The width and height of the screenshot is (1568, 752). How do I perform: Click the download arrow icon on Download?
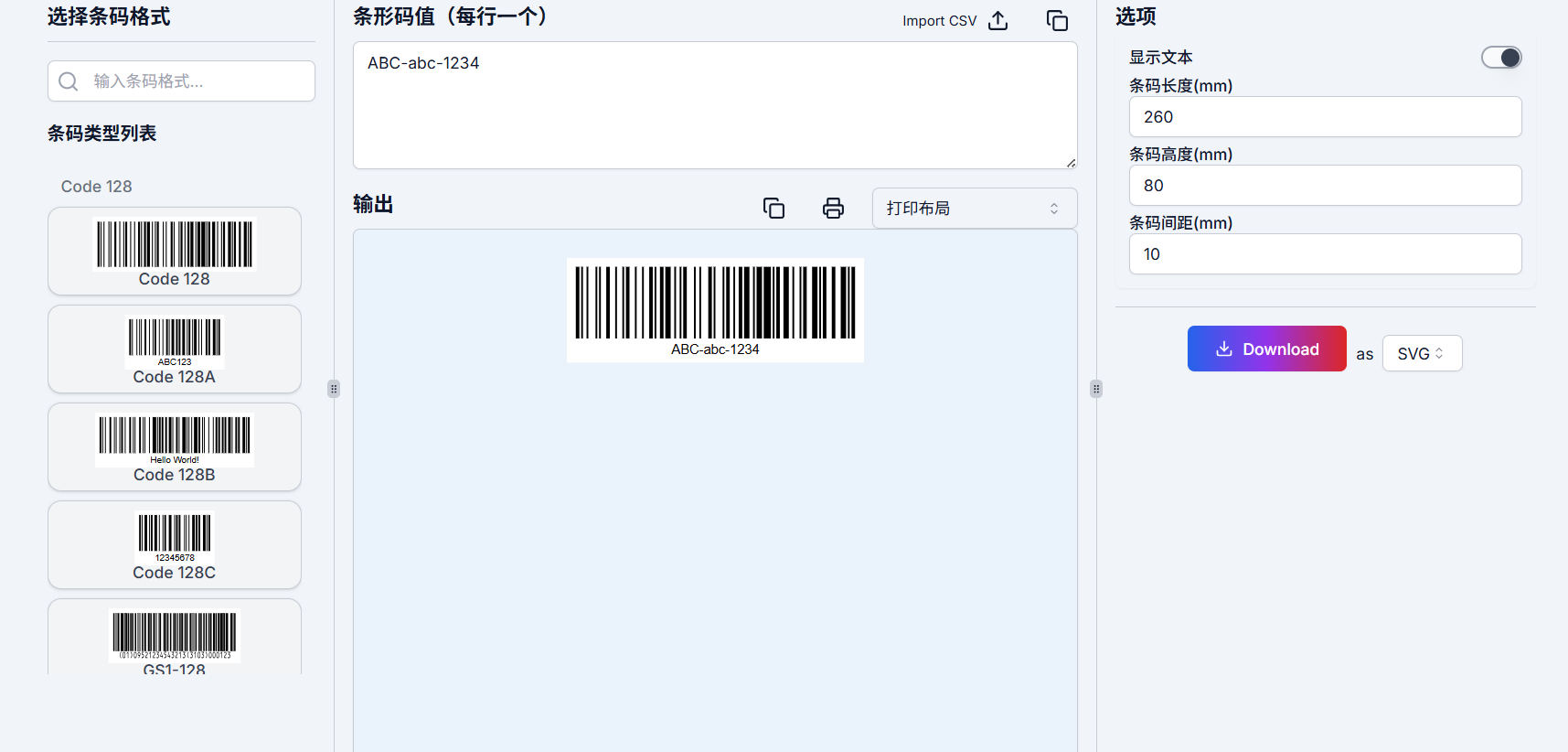coord(1224,349)
